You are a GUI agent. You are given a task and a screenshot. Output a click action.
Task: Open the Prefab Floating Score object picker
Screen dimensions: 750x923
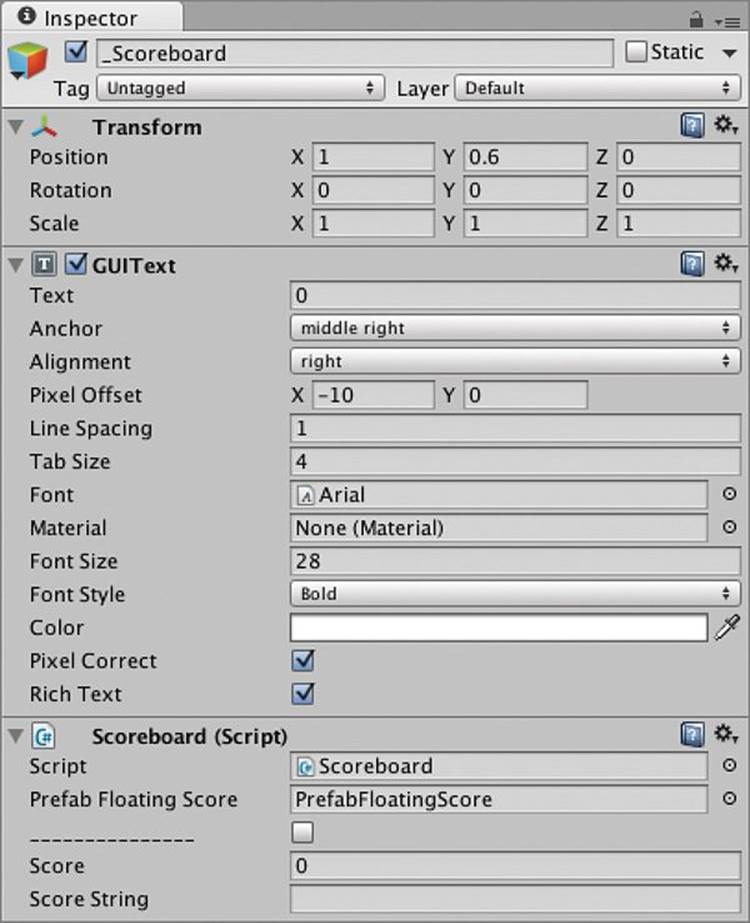(x=729, y=798)
